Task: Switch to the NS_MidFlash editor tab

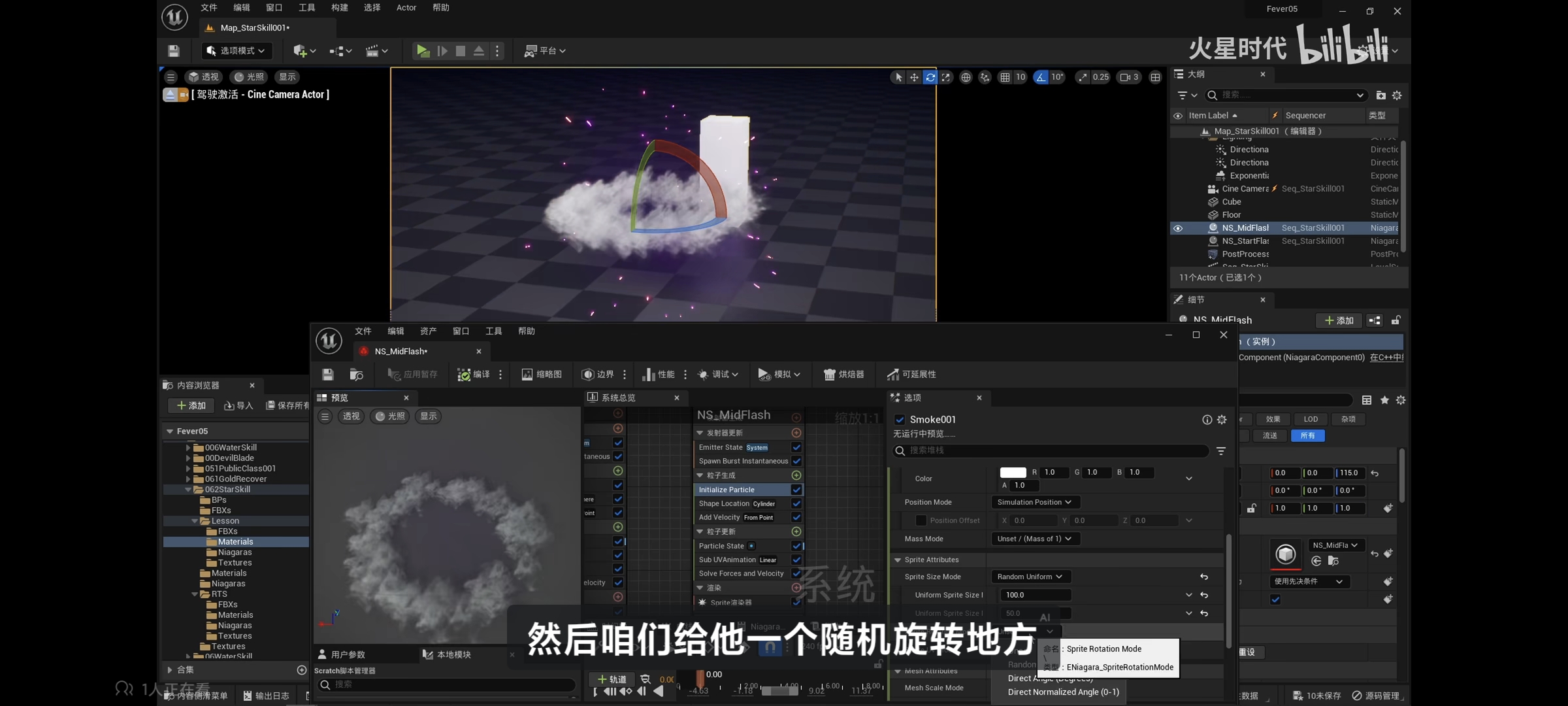Action: [x=401, y=352]
